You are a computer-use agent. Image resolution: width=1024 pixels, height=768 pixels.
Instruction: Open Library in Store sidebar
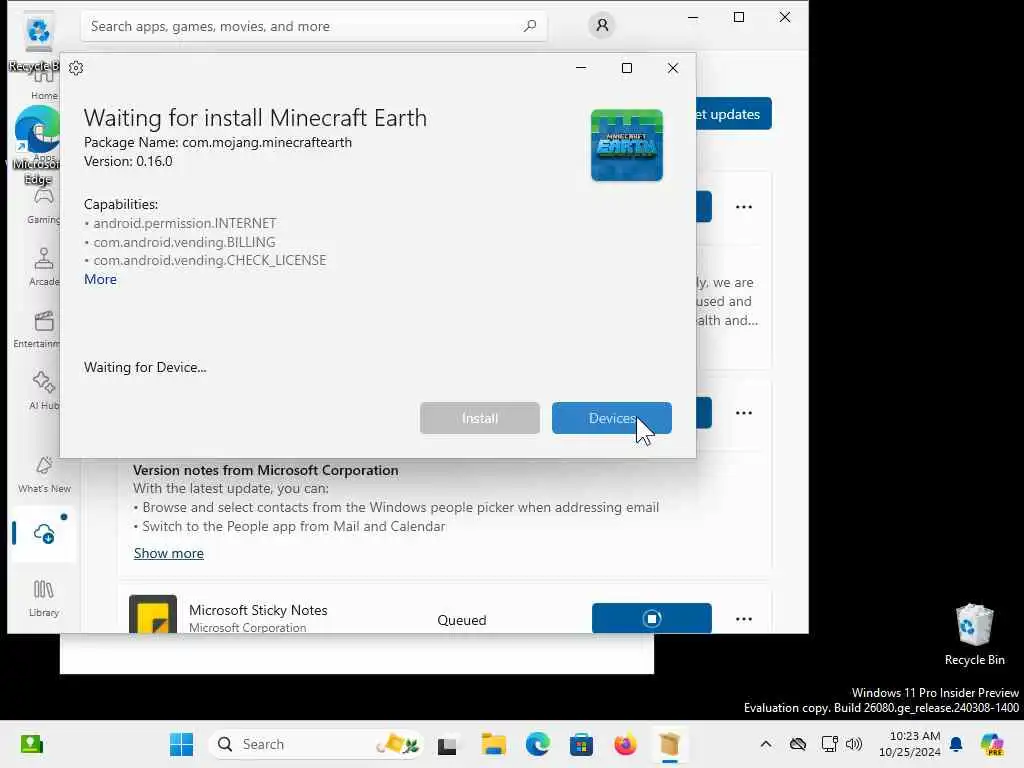[x=44, y=598]
